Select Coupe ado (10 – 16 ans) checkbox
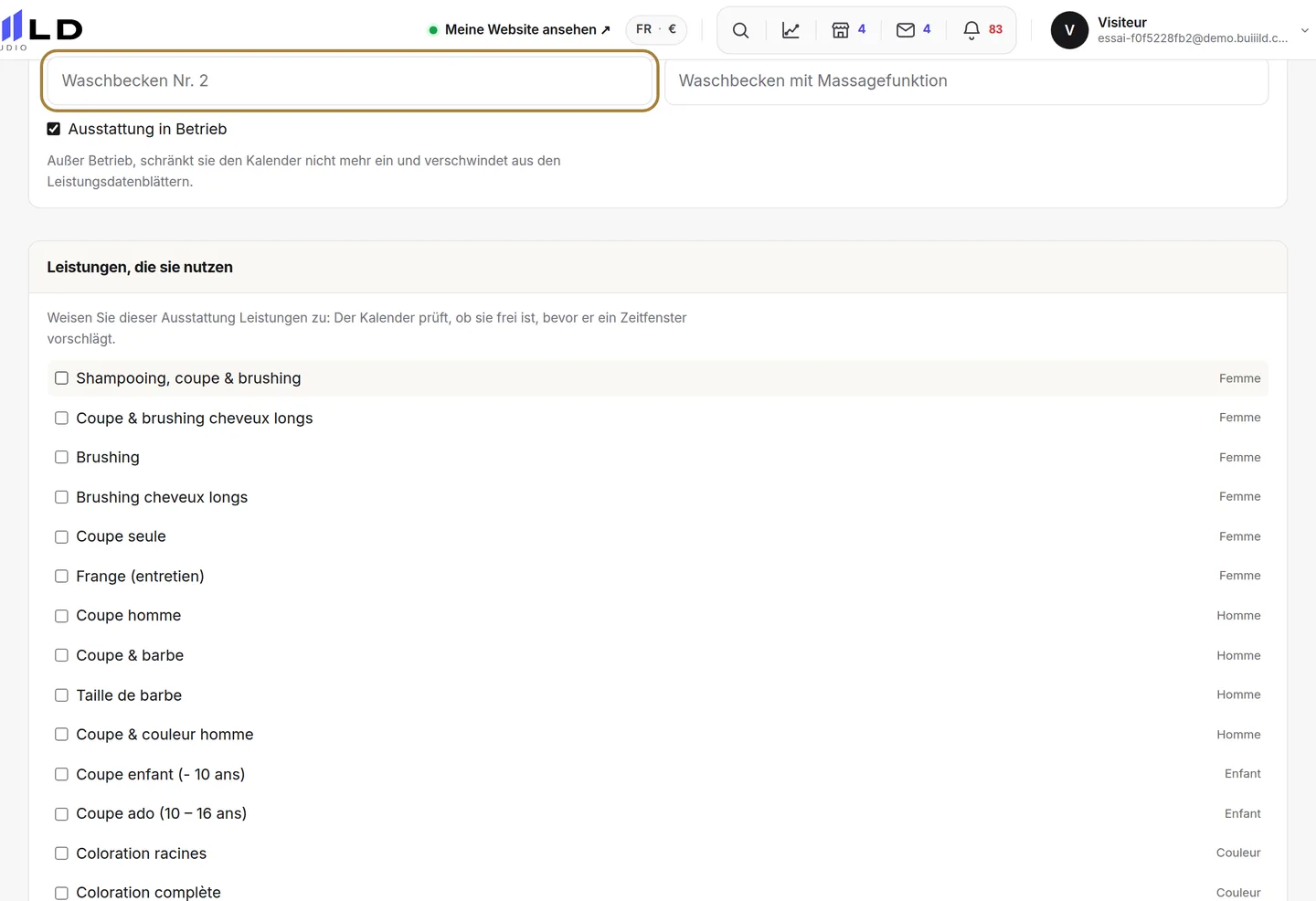 point(61,813)
